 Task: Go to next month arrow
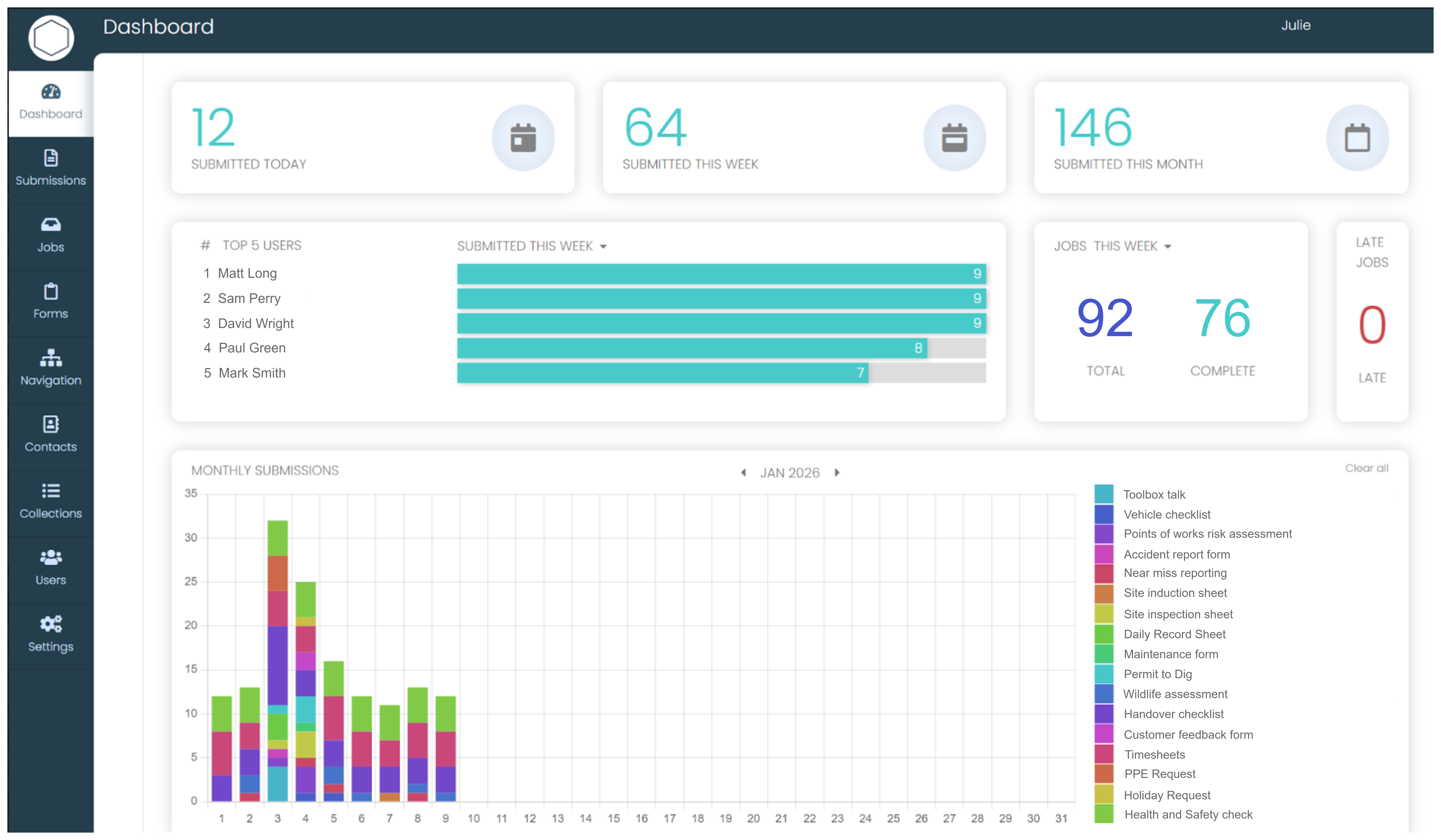point(837,473)
